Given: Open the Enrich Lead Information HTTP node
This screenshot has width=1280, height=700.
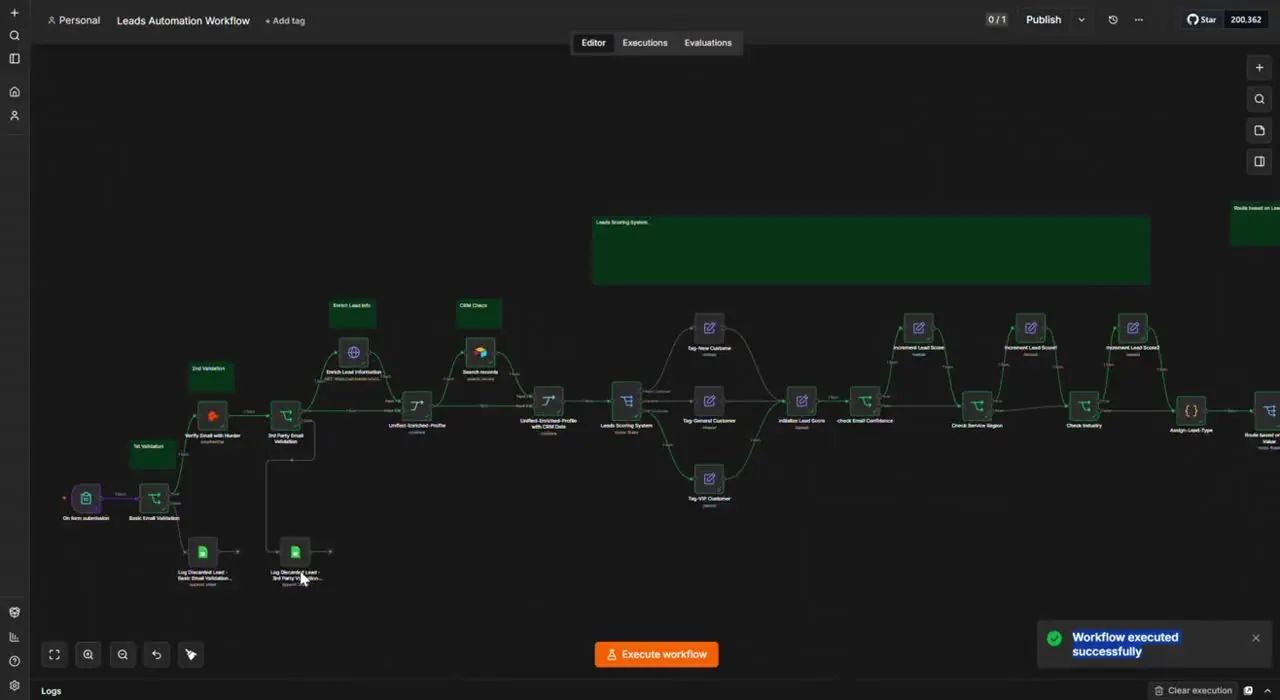Looking at the screenshot, I should point(353,353).
